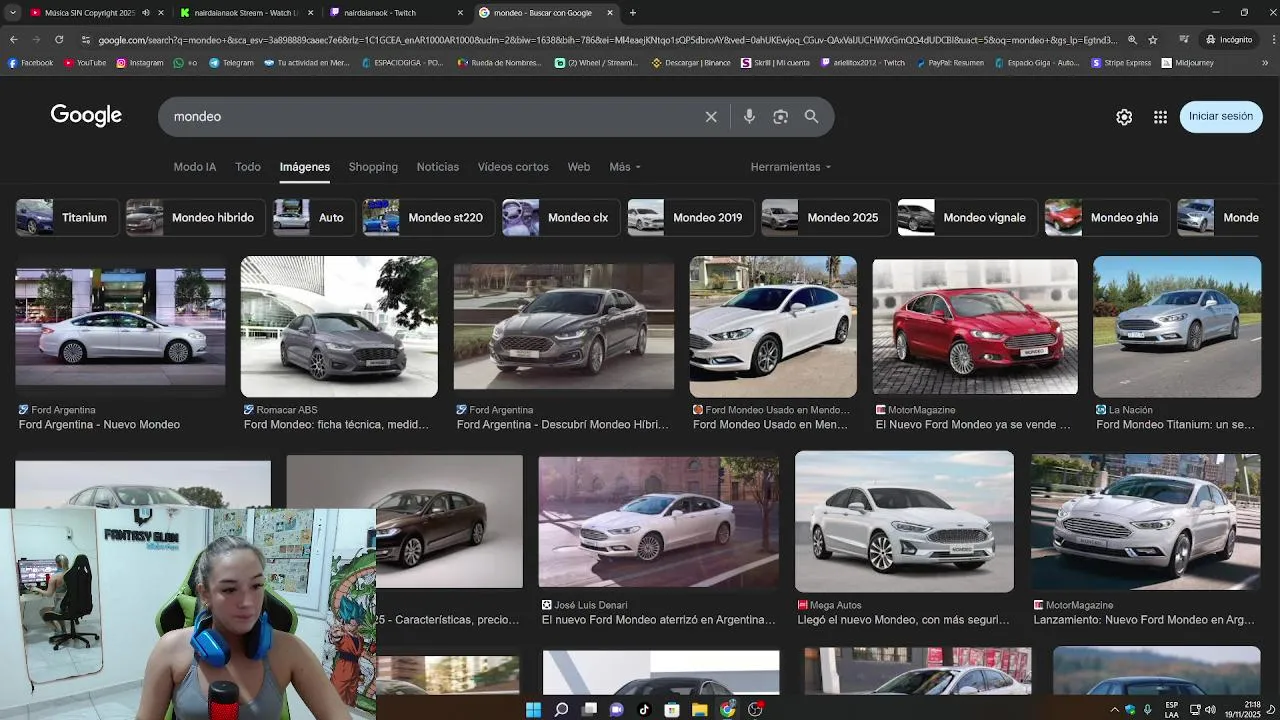The width and height of the screenshot is (1280, 720).
Task: Open volume control in system tray
Action: [1210, 710]
